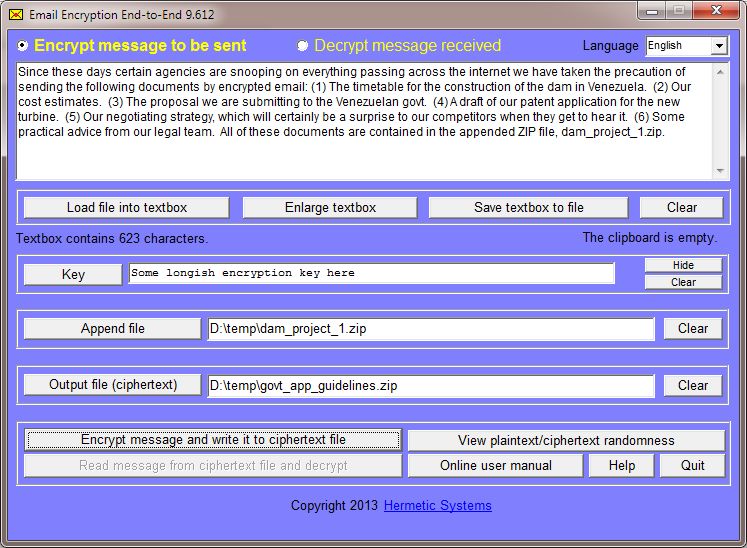
Task: Open the Hermetic Systems link
Action: (437, 506)
